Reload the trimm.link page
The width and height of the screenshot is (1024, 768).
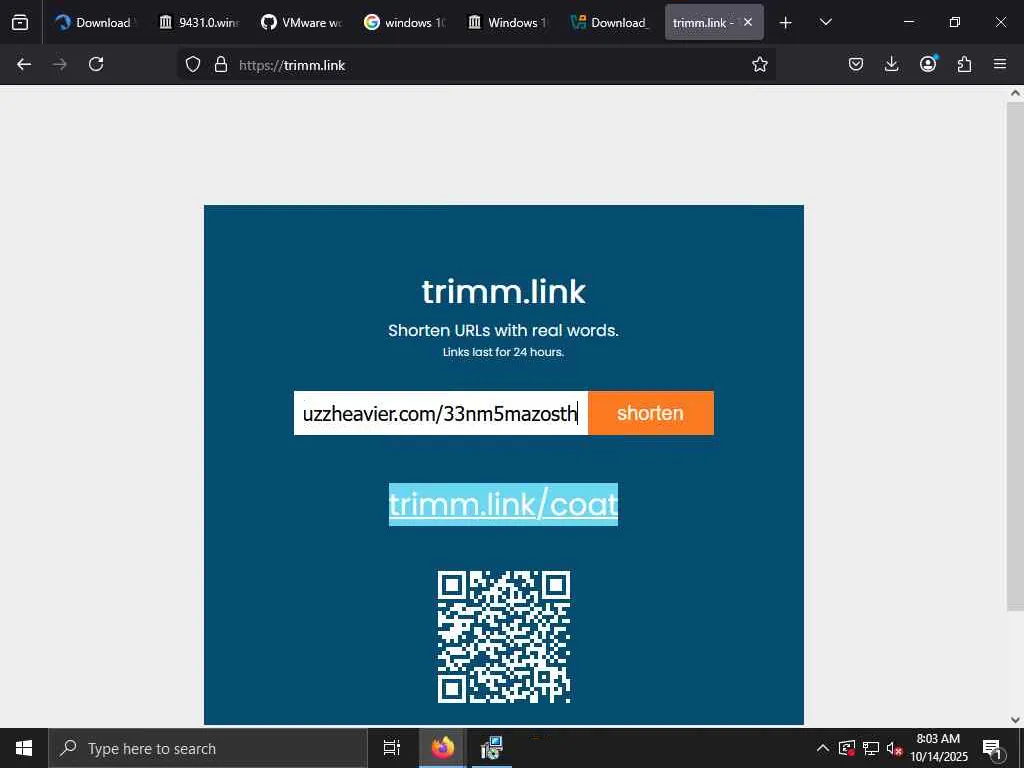pyautogui.click(x=96, y=64)
